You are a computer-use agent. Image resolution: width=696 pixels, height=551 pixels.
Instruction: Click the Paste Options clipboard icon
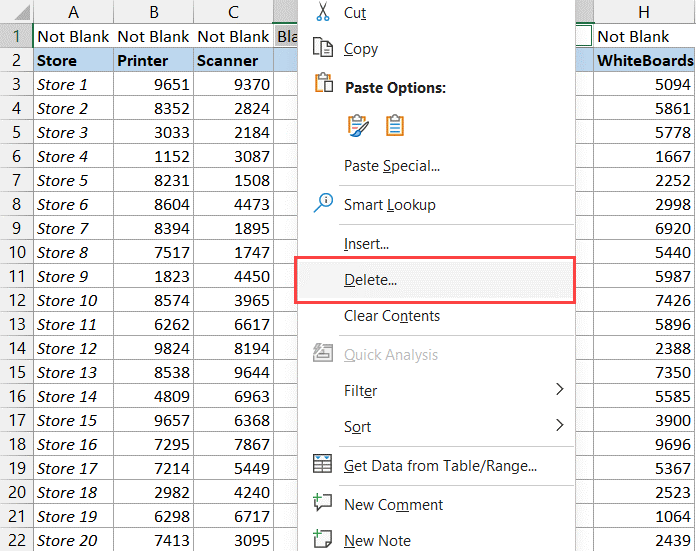point(324,83)
